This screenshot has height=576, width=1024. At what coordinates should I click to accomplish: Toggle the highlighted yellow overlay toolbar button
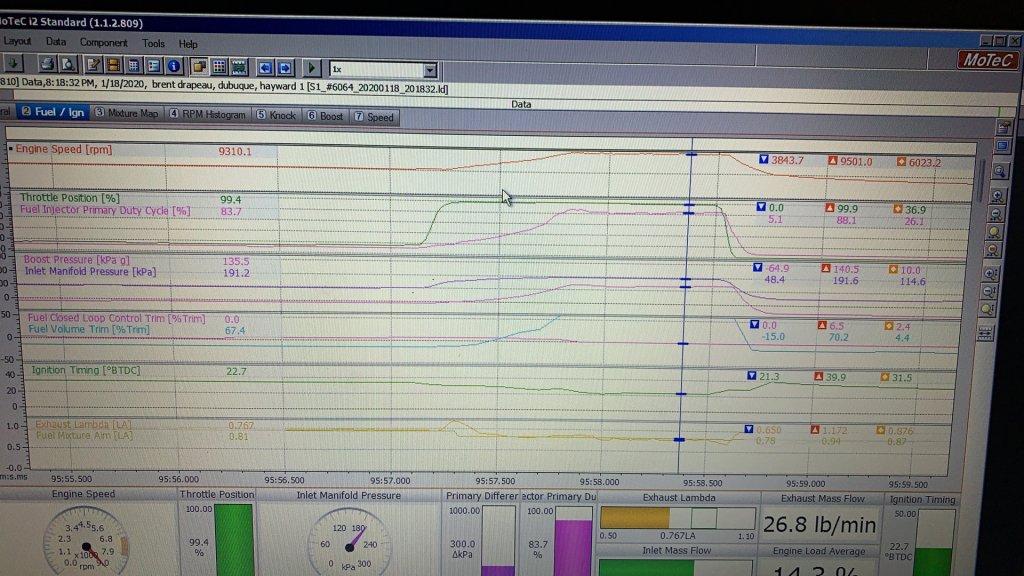point(199,67)
